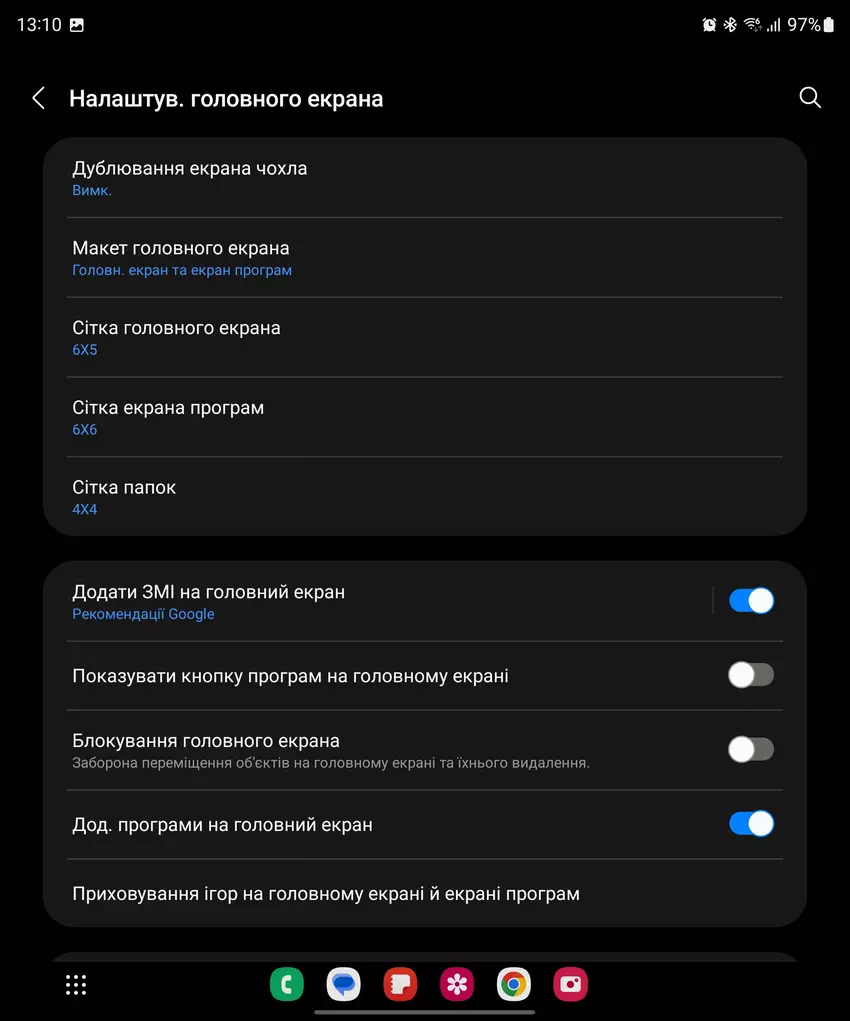Viewport: 850px width, 1021px height.
Task: Turn on 'Блокування головного екрана' switch
Action: [750, 750]
